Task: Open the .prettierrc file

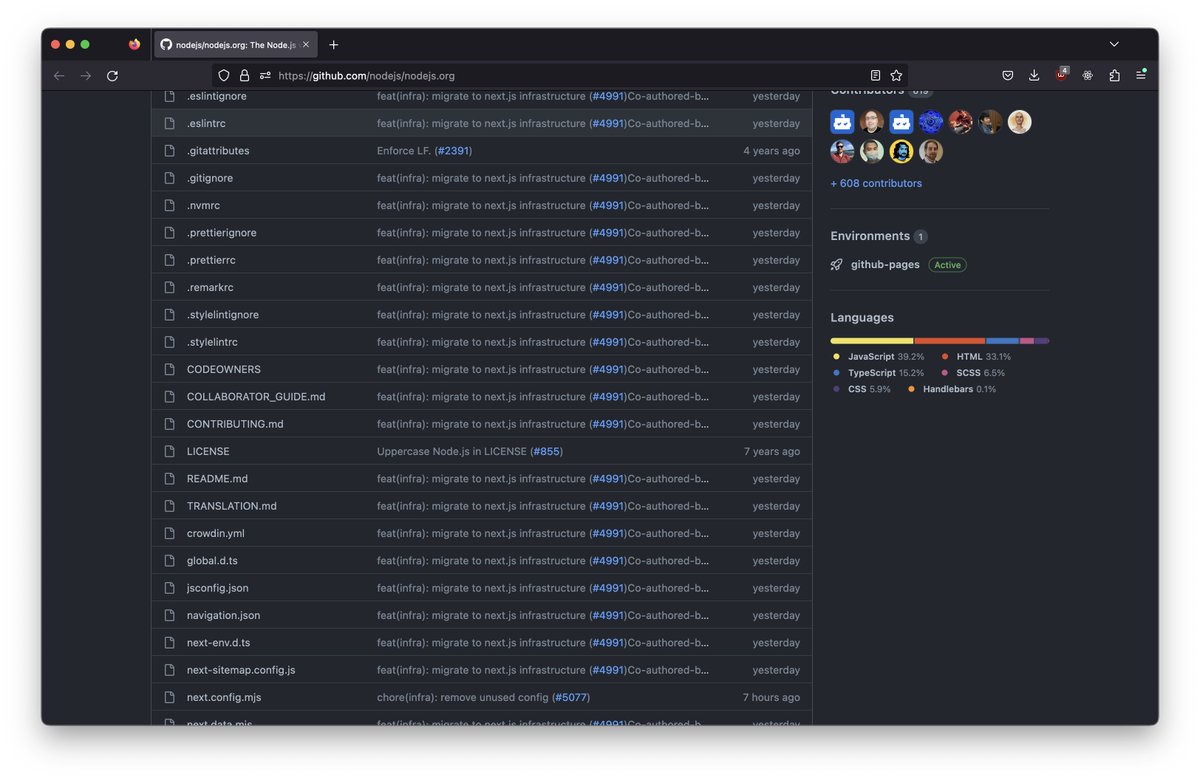Action: [x=211, y=261]
